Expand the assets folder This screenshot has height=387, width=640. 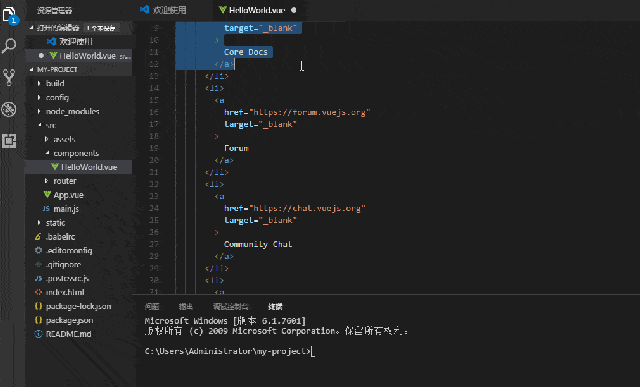click(x=64, y=139)
